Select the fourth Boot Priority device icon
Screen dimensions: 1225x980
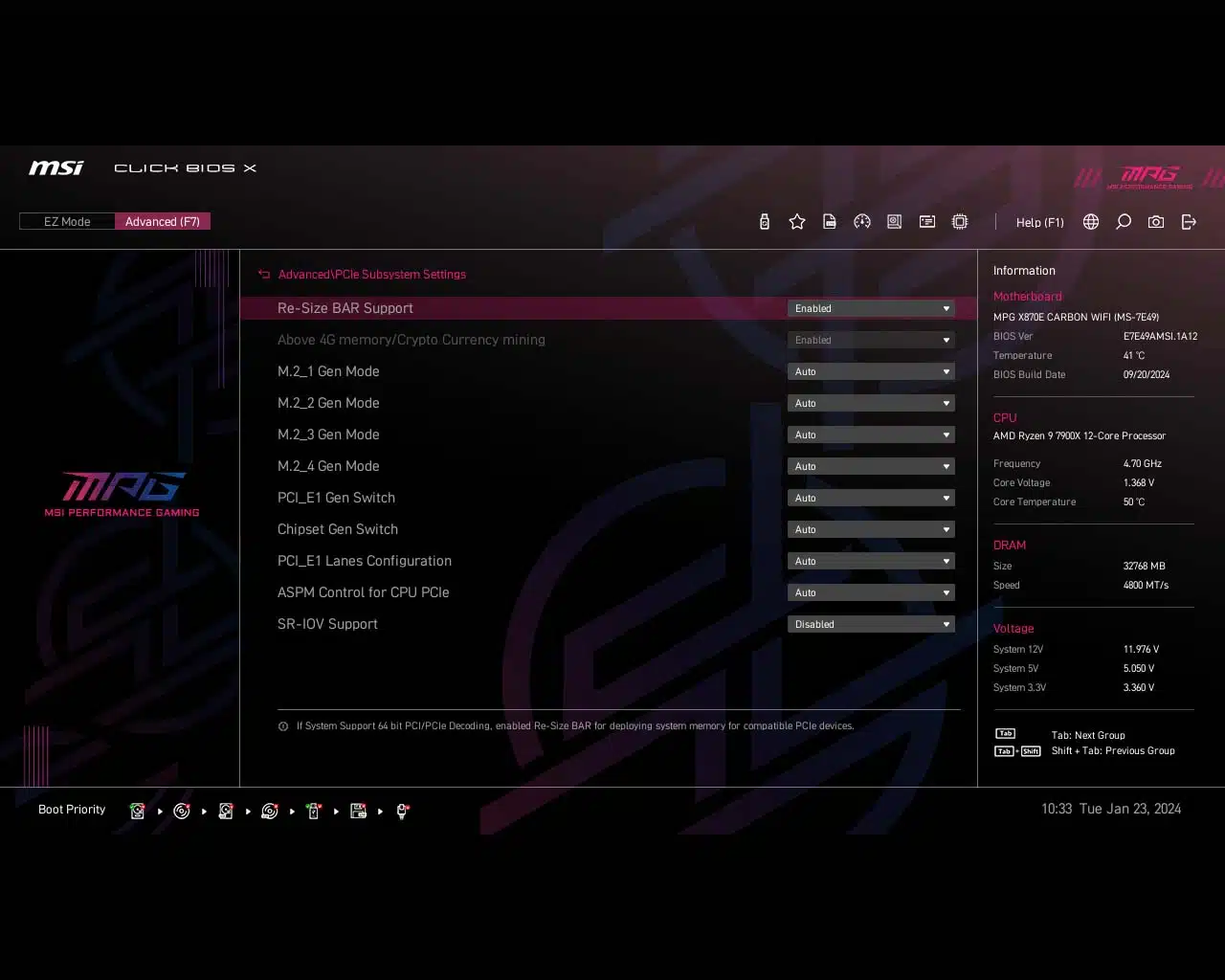click(x=270, y=811)
